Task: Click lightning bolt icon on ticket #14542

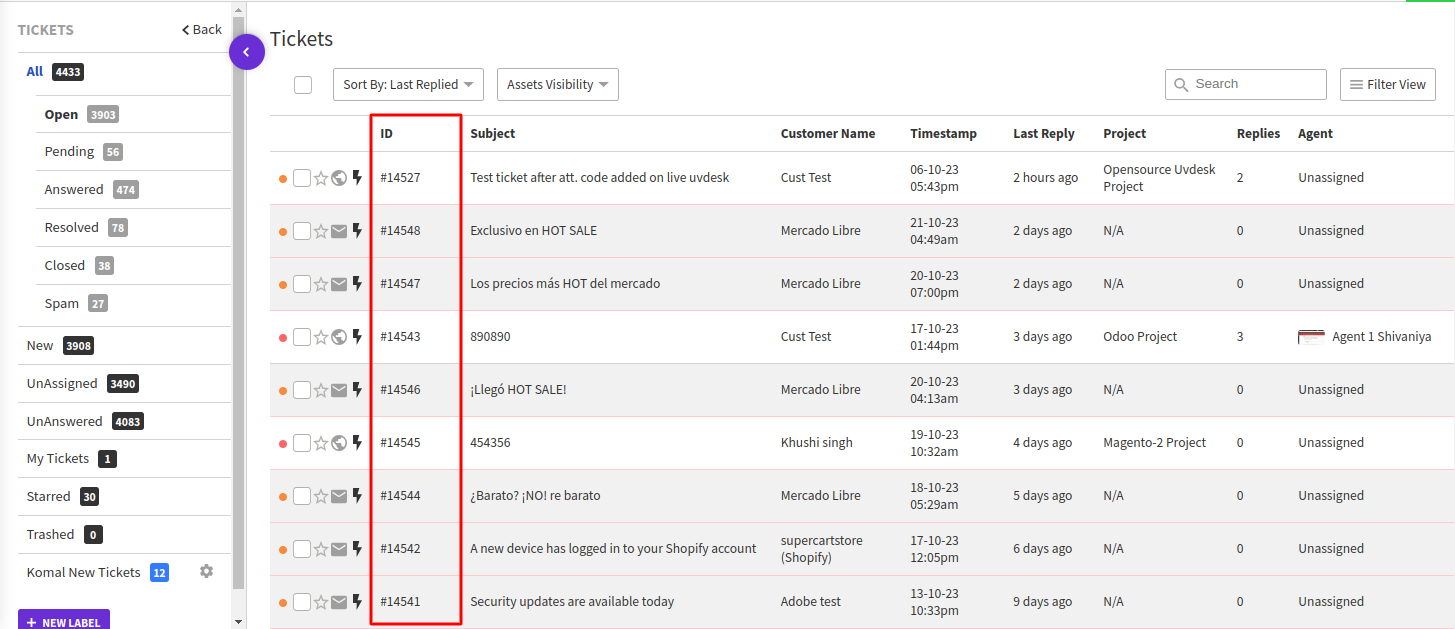Action: click(357, 549)
